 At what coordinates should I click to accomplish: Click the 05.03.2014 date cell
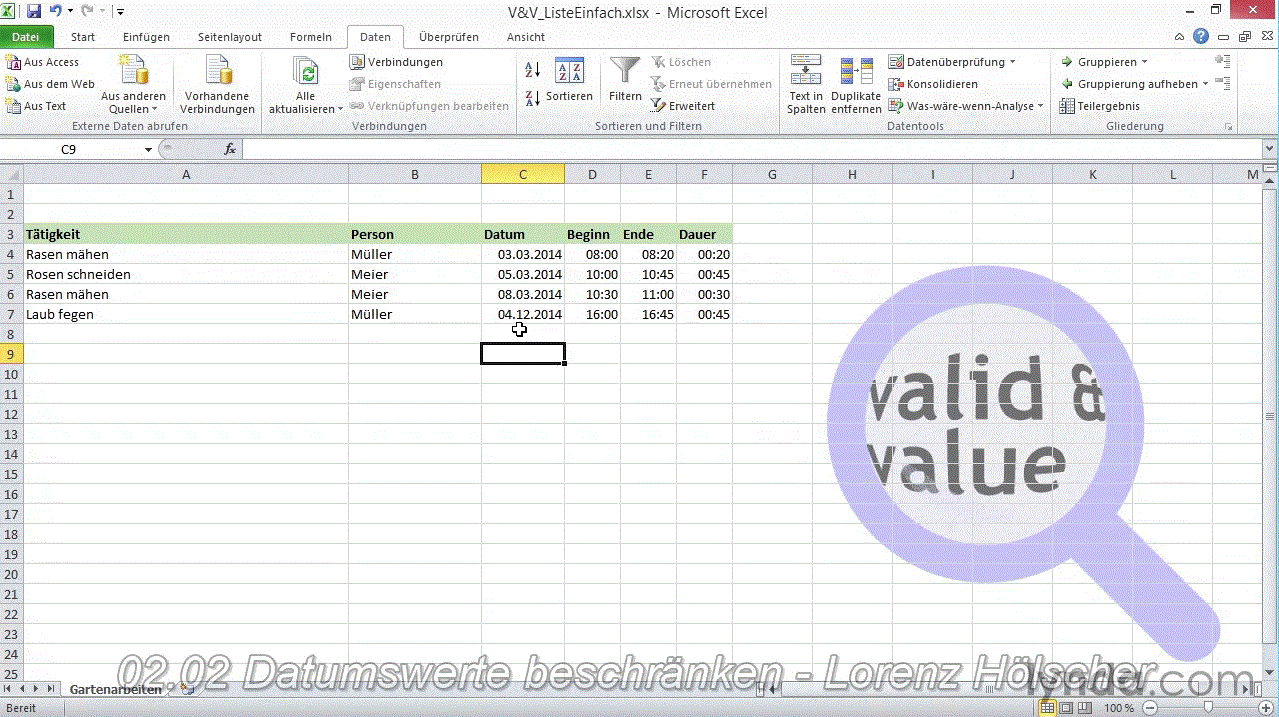(x=523, y=274)
